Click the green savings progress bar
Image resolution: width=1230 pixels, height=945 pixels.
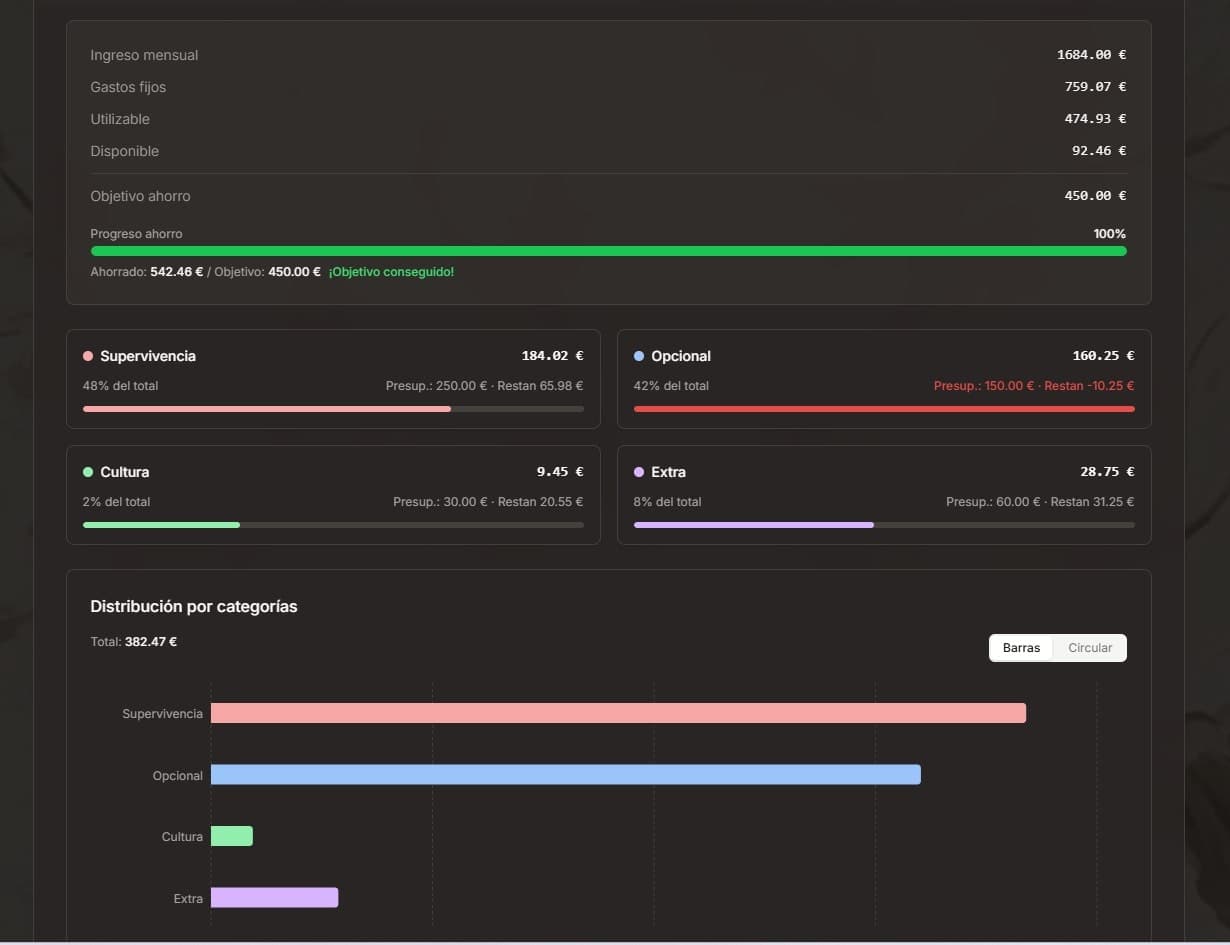[608, 251]
